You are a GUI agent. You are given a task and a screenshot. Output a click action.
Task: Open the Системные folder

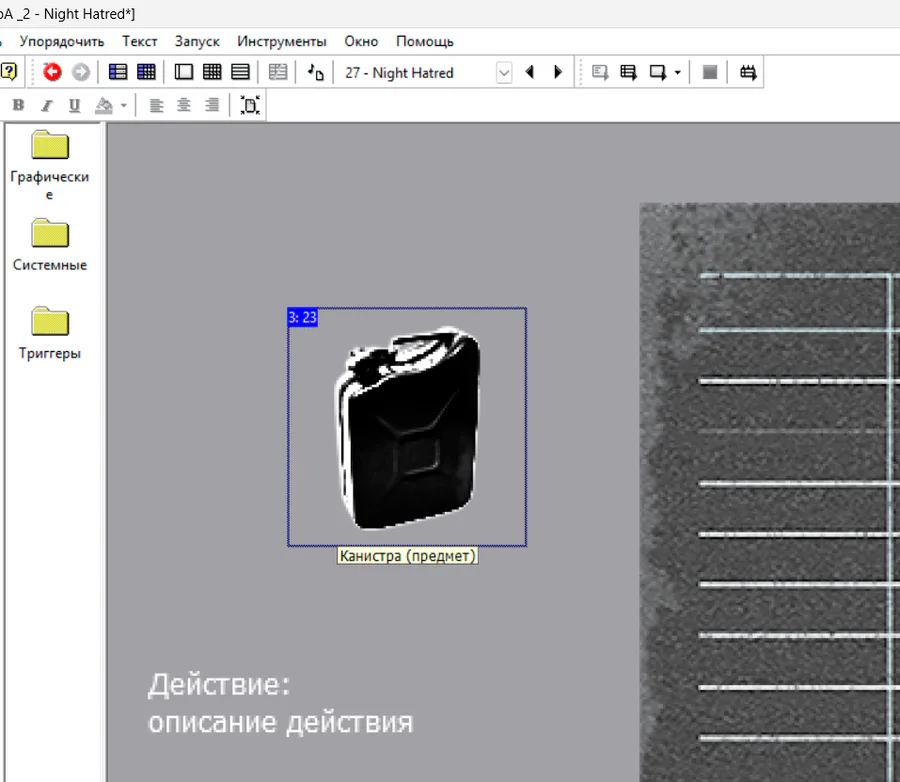(x=50, y=245)
